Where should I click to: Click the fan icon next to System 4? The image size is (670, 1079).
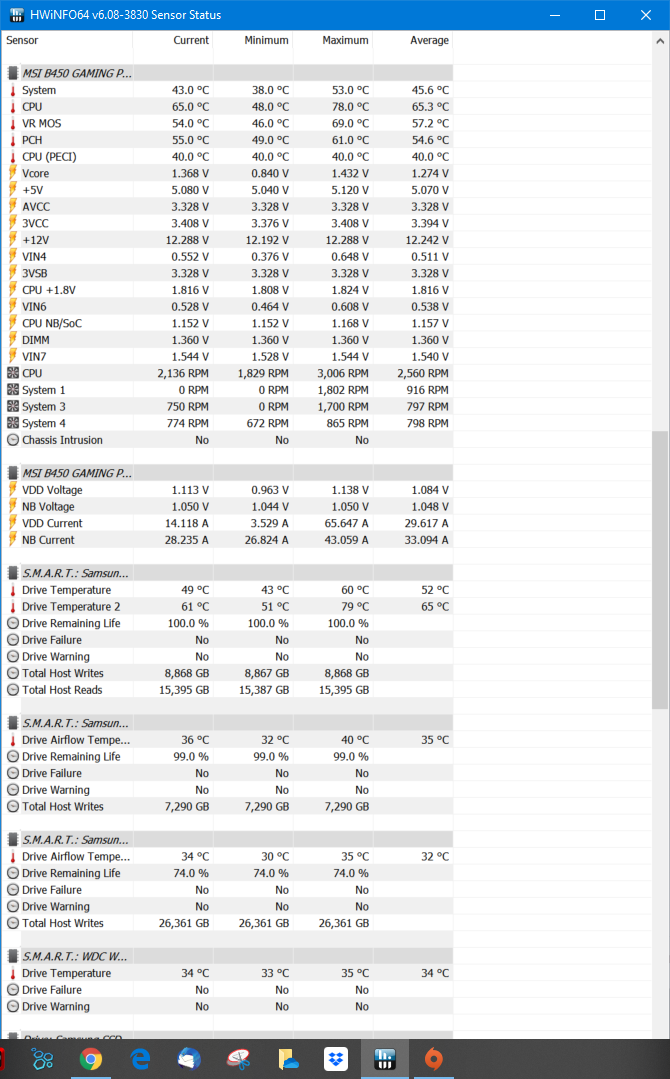click(12, 423)
